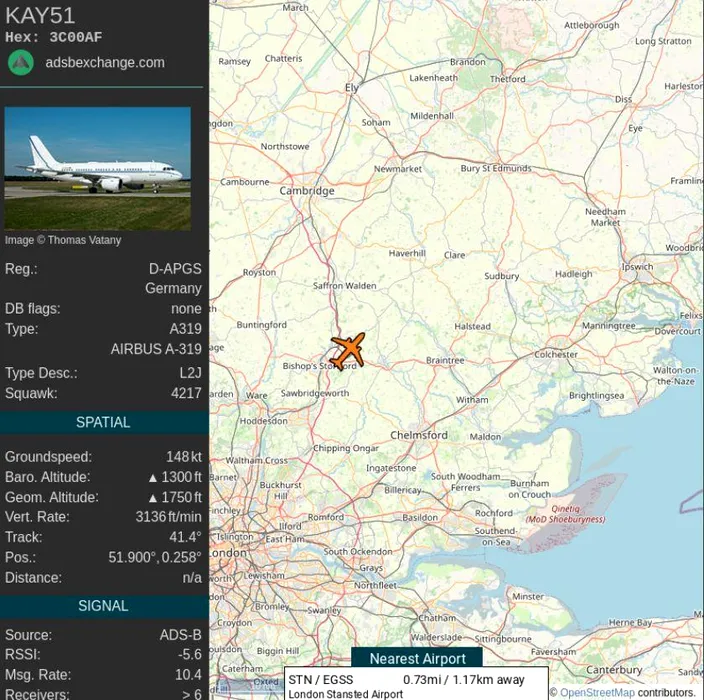Viewport: 704px width, 700px height.
Task: Click the OpenStreetMap attribution link
Action: 597,692
